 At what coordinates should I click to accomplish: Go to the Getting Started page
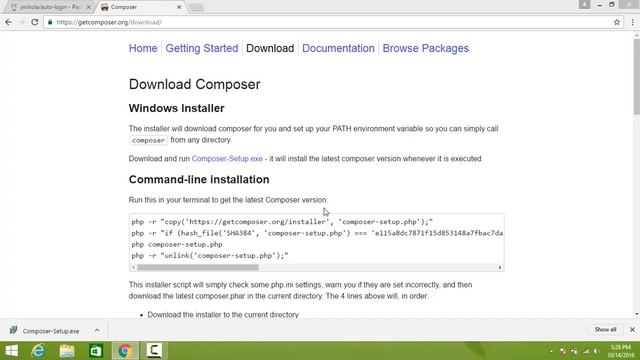[x=202, y=48]
